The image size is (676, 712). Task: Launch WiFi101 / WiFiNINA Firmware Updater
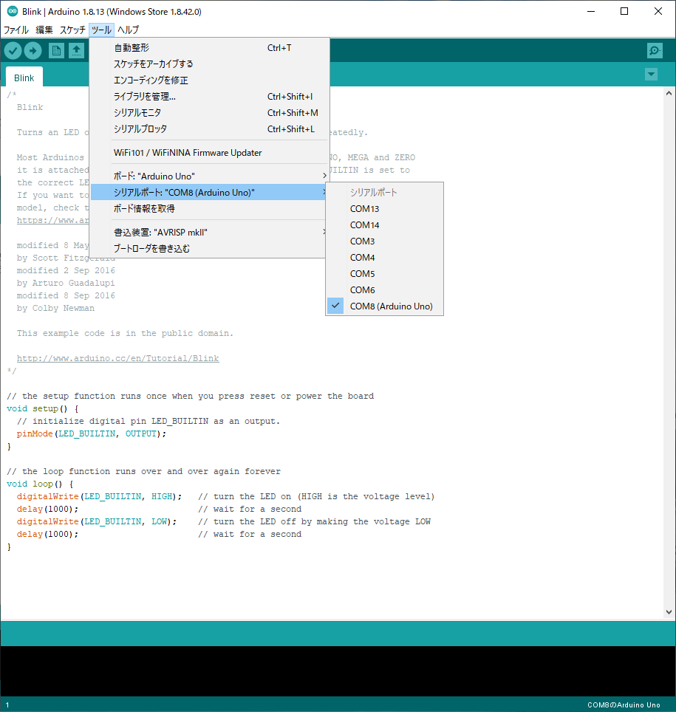[209, 153]
